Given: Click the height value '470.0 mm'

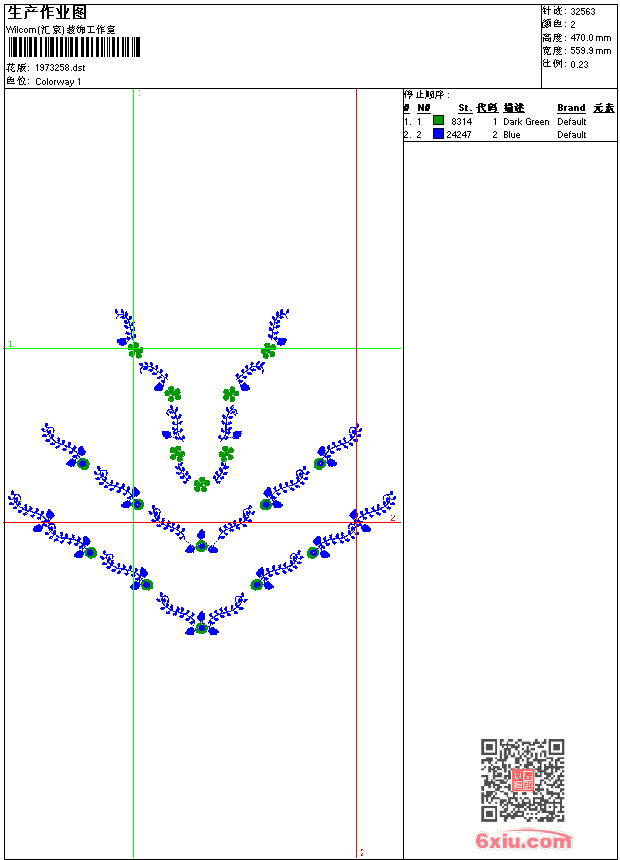Looking at the screenshot, I should [x=590, y=37].
